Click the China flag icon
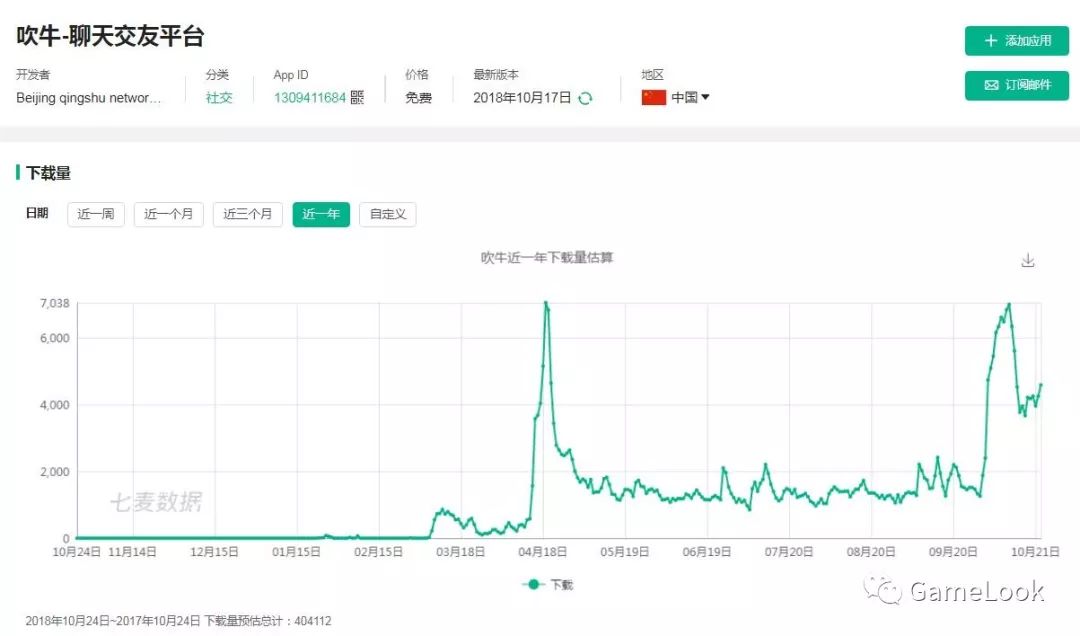 coord(654,97)
